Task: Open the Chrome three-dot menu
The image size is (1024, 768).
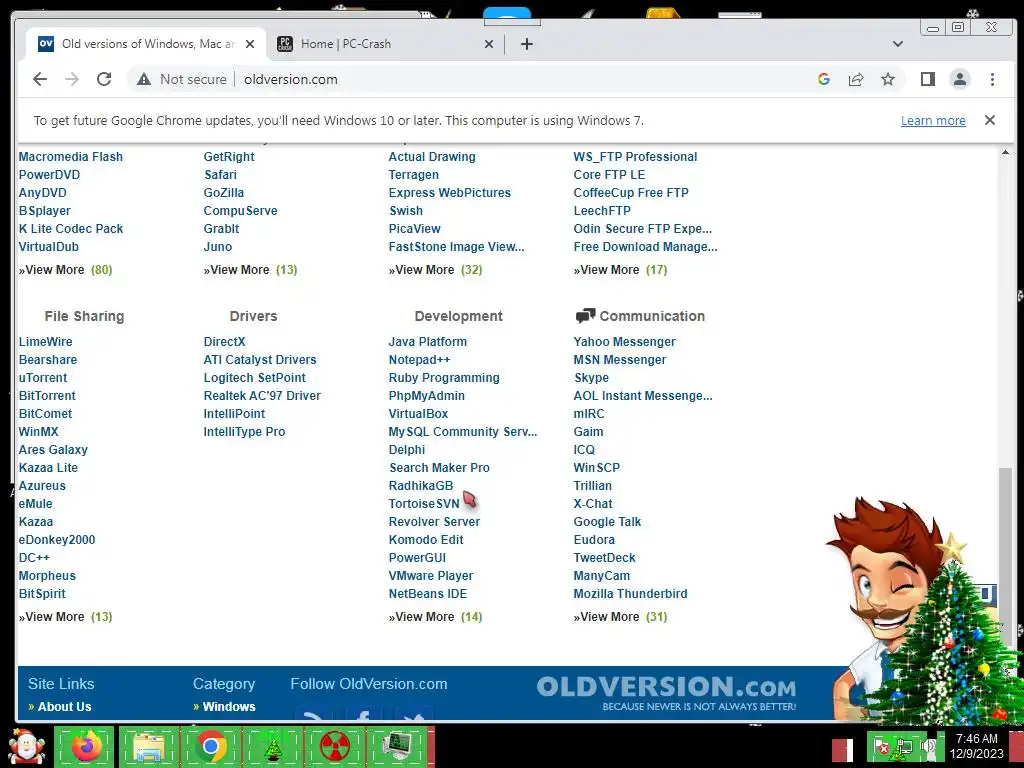Action: 992,79
